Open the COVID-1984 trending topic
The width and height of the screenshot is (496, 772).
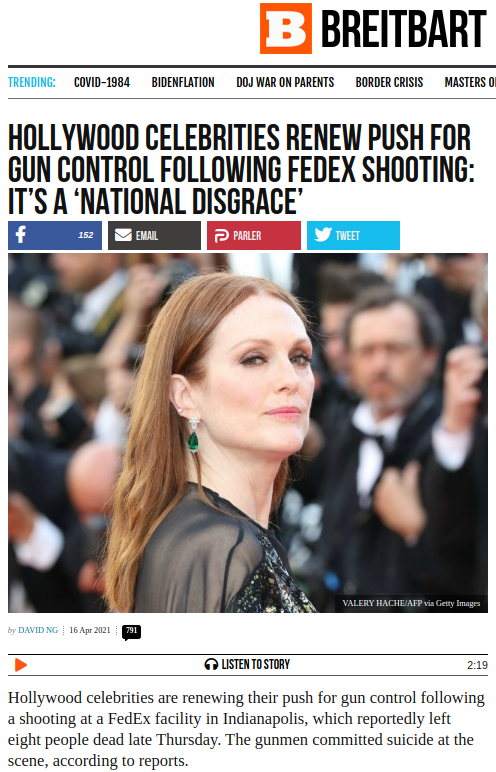click(101, 82)
